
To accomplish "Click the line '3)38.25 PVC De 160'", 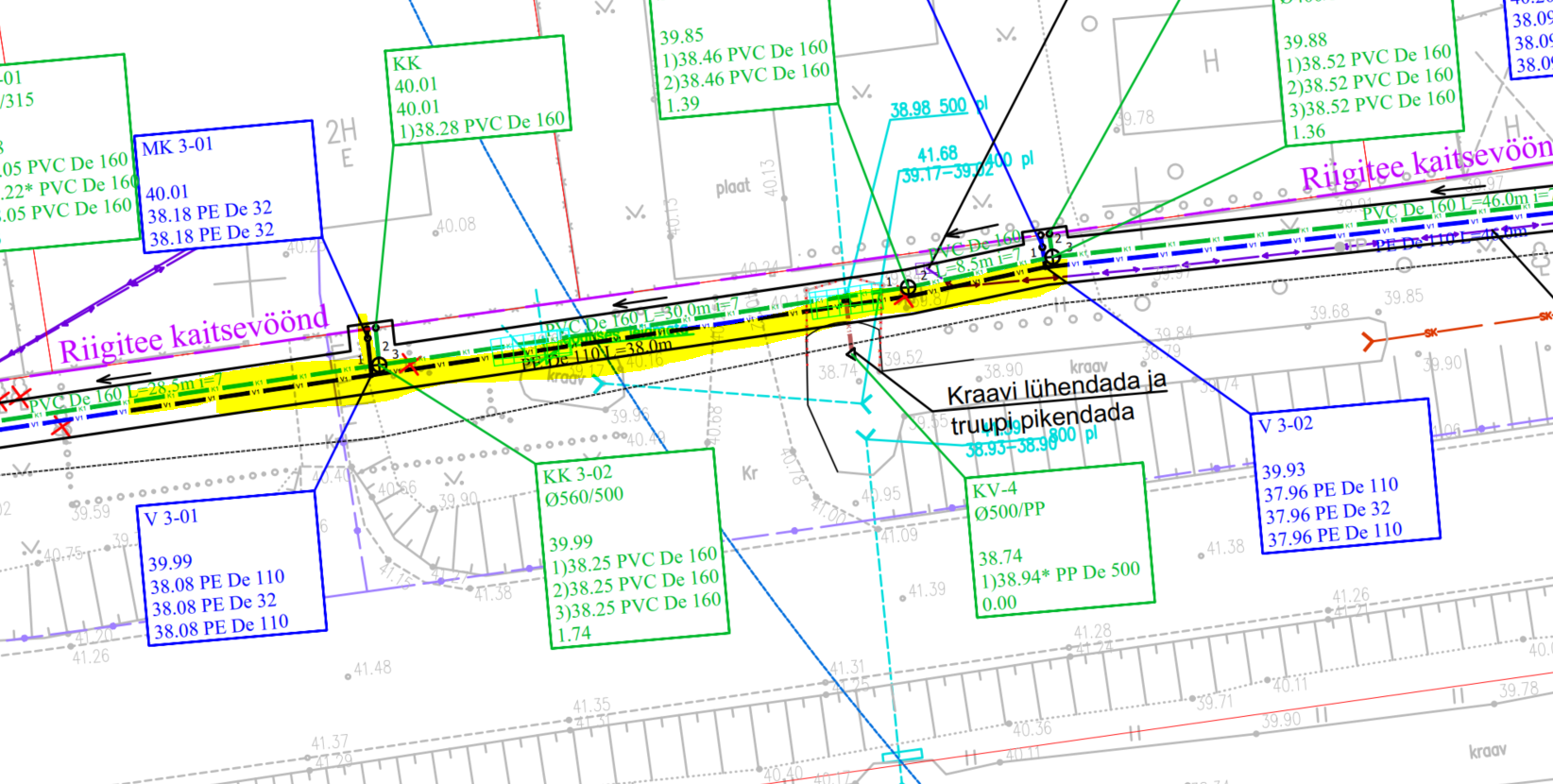I will [639, 605].
